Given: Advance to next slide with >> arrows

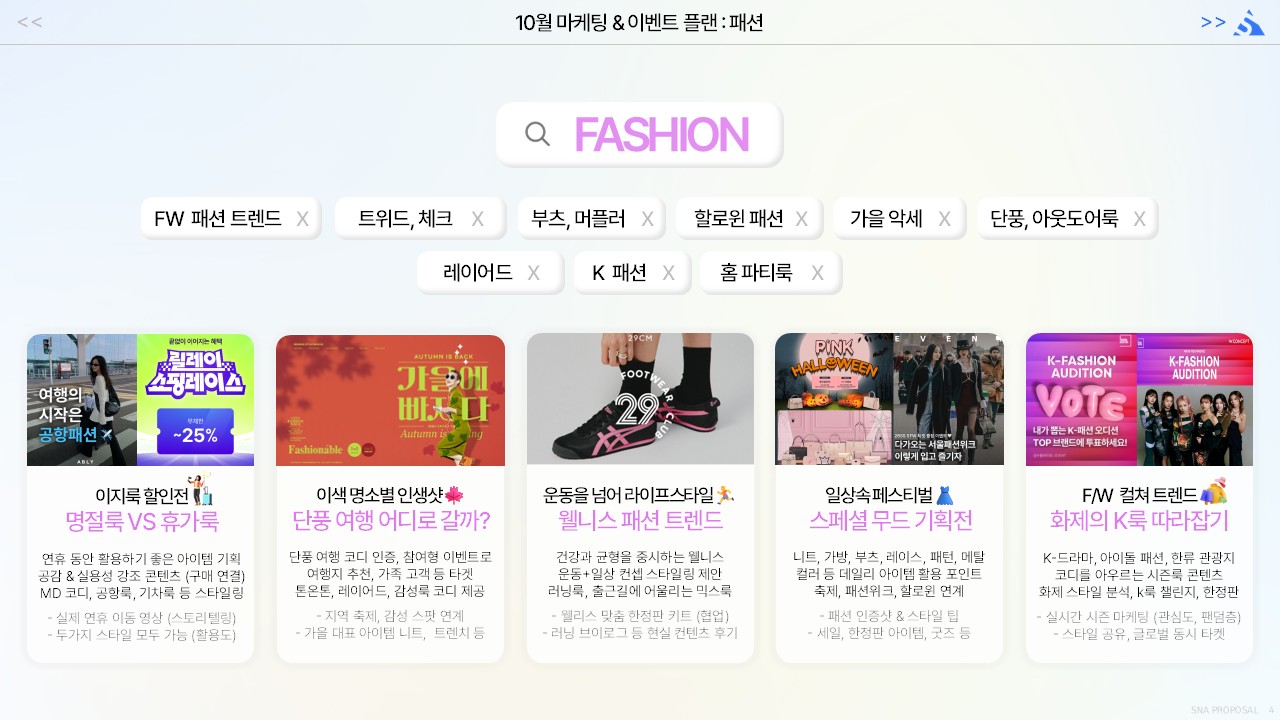Looking at the screenshot, I should [1213, 22].
